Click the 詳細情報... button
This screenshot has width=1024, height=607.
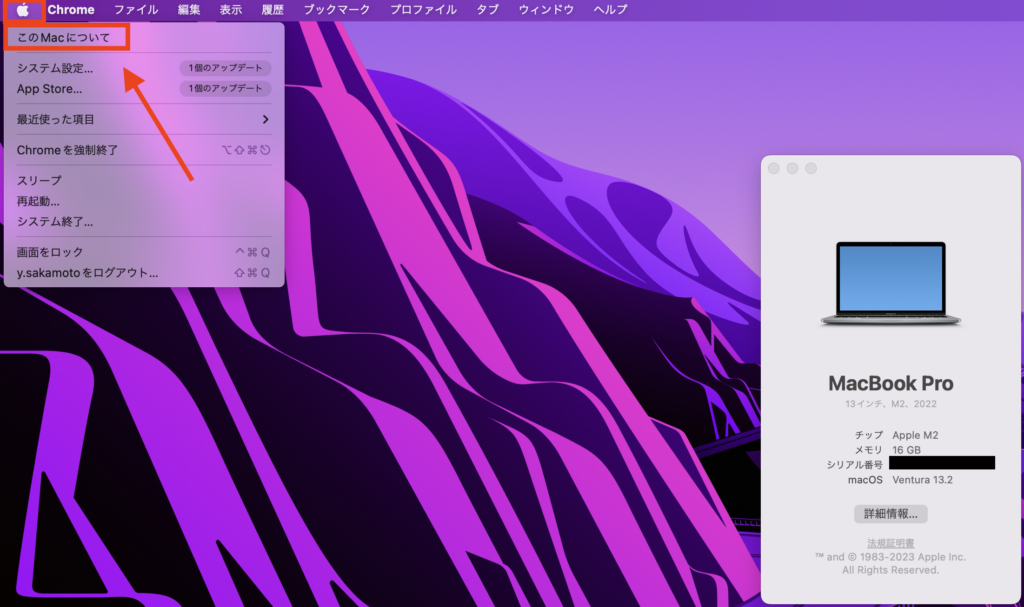coord(890,514)
